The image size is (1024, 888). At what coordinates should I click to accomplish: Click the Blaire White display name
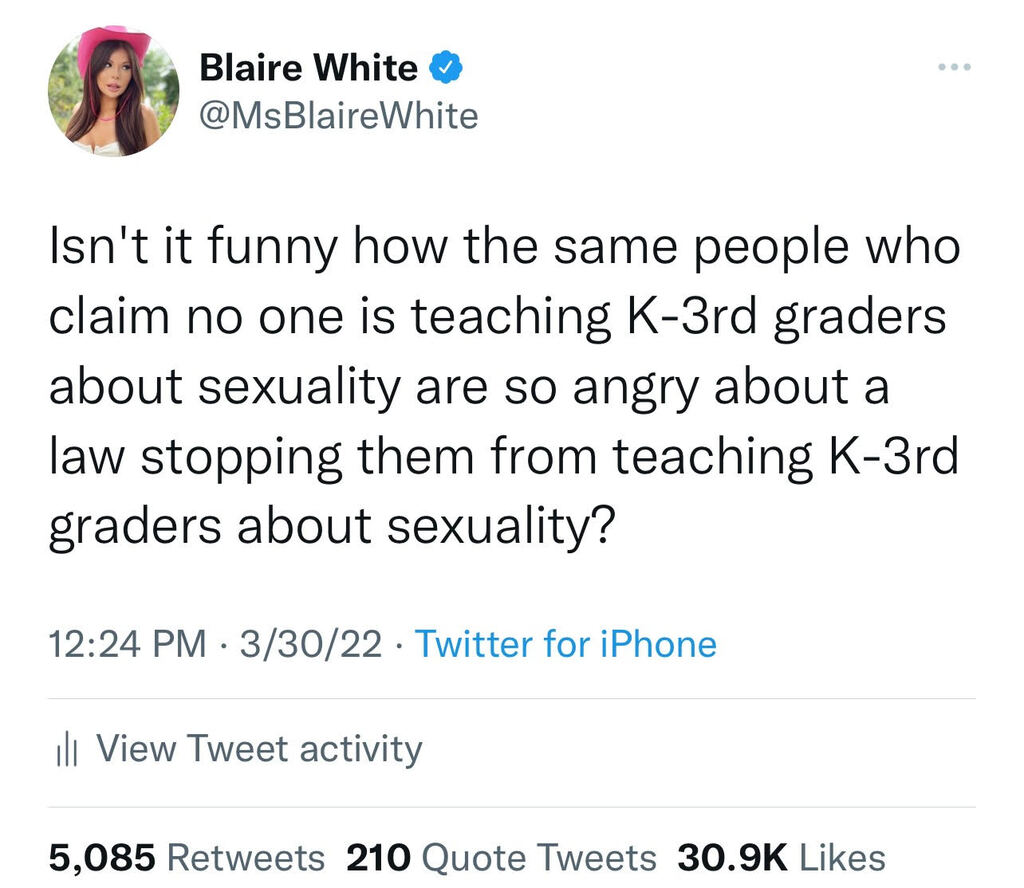(309, 68)
